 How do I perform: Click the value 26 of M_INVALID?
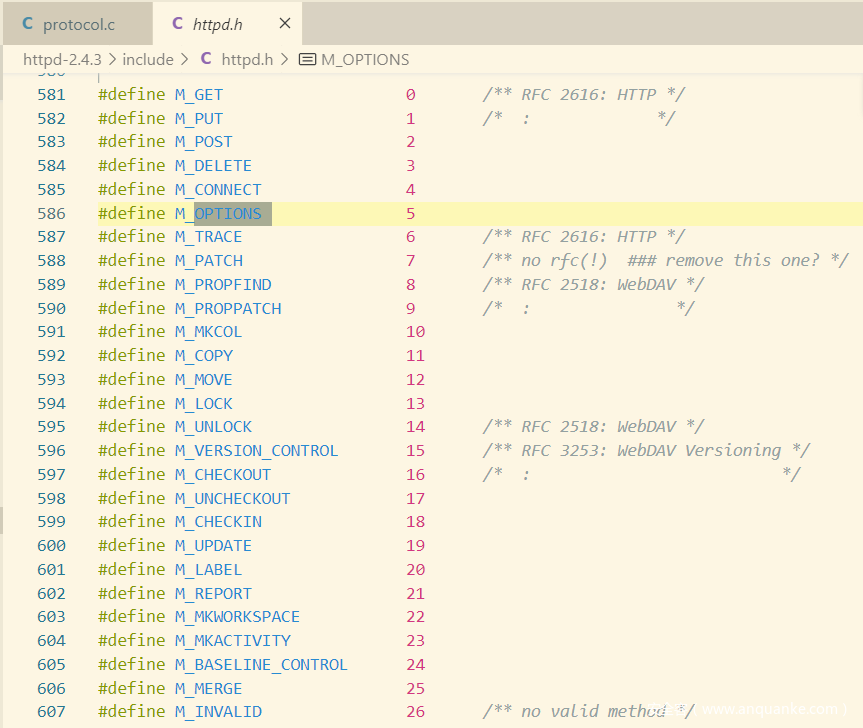coord(415,712)
